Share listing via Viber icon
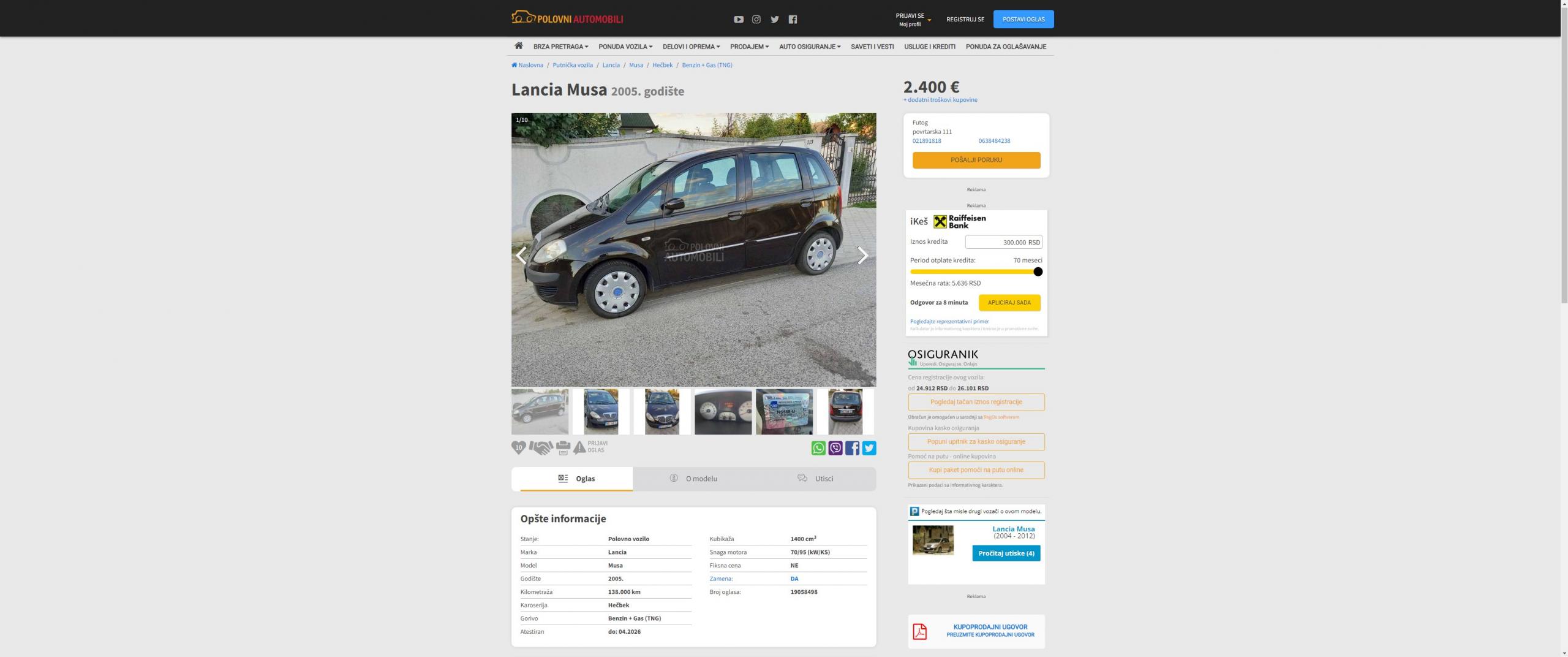Viewport: 1568px width, 657px height. (835, 448)
